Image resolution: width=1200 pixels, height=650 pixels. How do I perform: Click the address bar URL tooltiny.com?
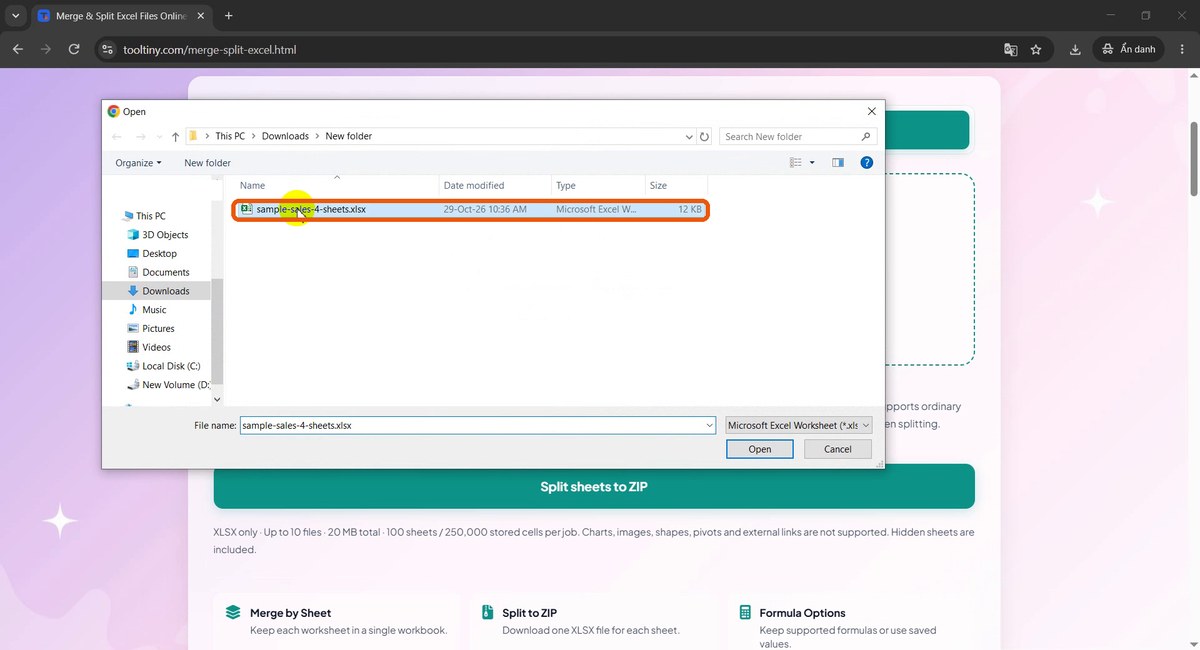tap(209, 49)
